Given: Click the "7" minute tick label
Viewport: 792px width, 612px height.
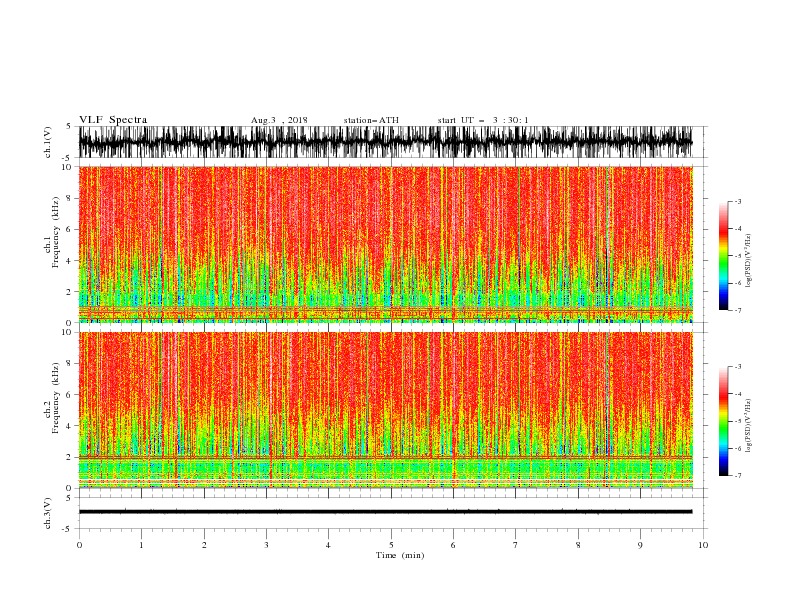Looking at the screenshot, I should click(x=516, y=545).
